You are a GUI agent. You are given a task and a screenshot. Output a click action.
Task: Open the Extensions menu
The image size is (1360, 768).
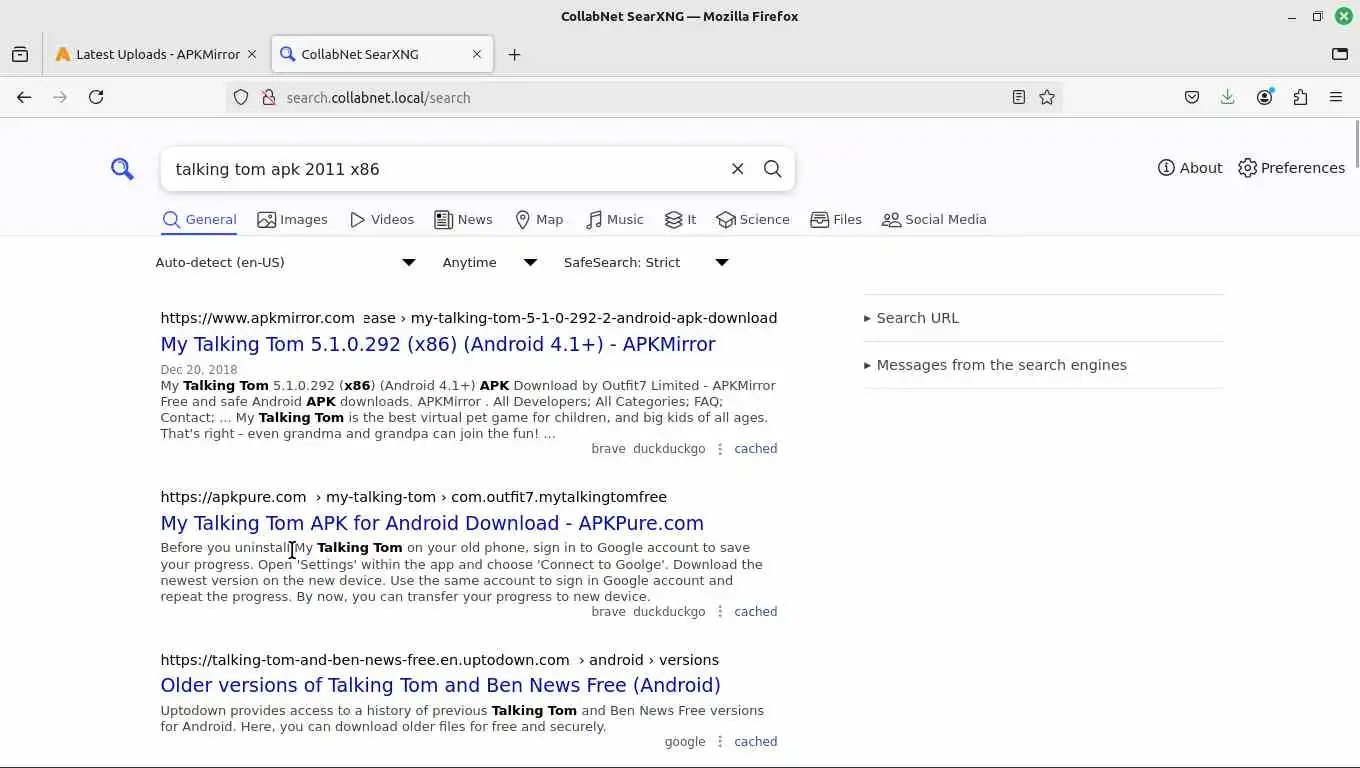(x=1300, y=97)
